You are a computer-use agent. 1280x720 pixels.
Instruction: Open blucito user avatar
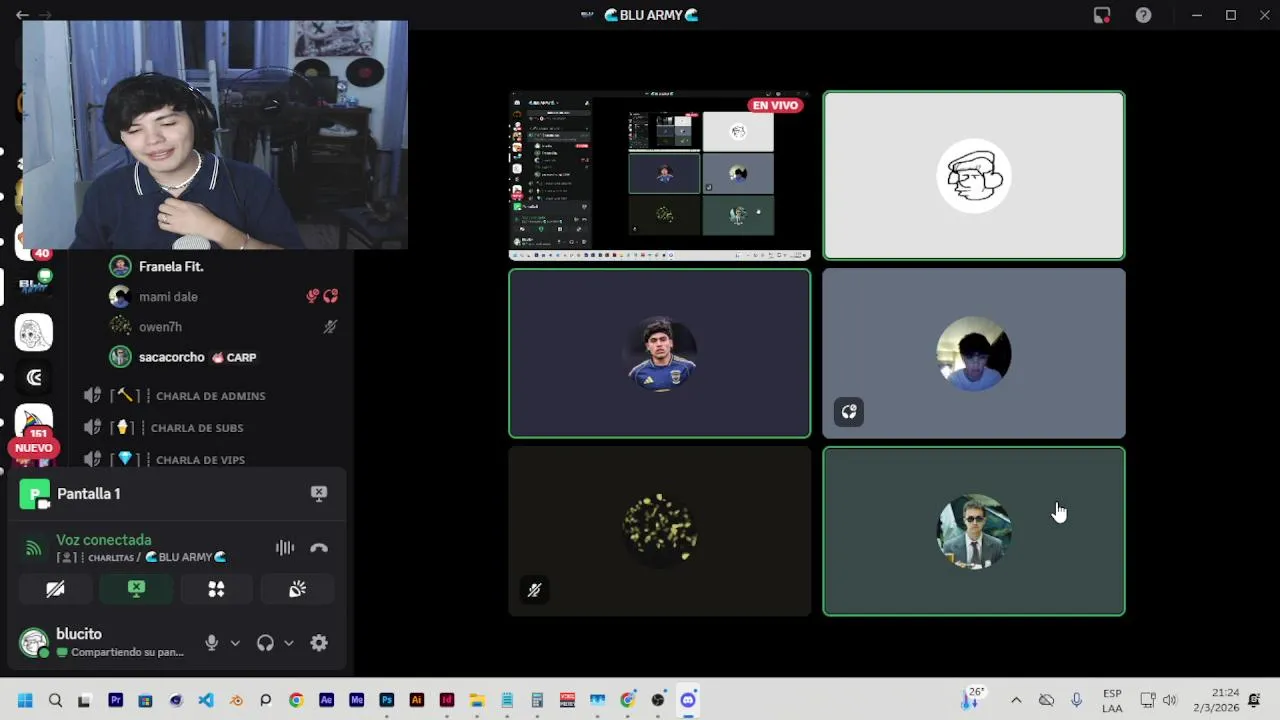click(34, 642)
